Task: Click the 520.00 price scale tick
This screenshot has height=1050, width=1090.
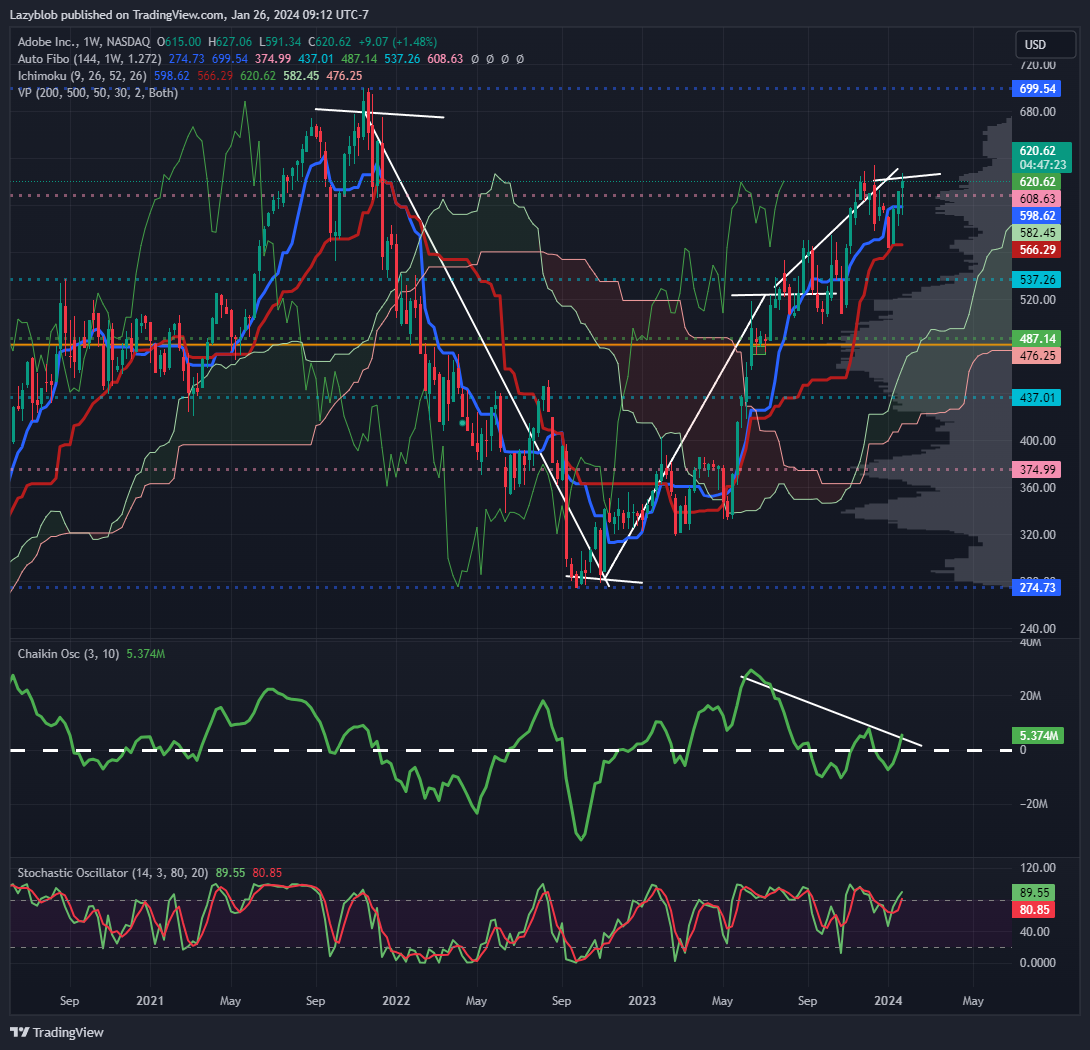Action: tap(1037, 300)
